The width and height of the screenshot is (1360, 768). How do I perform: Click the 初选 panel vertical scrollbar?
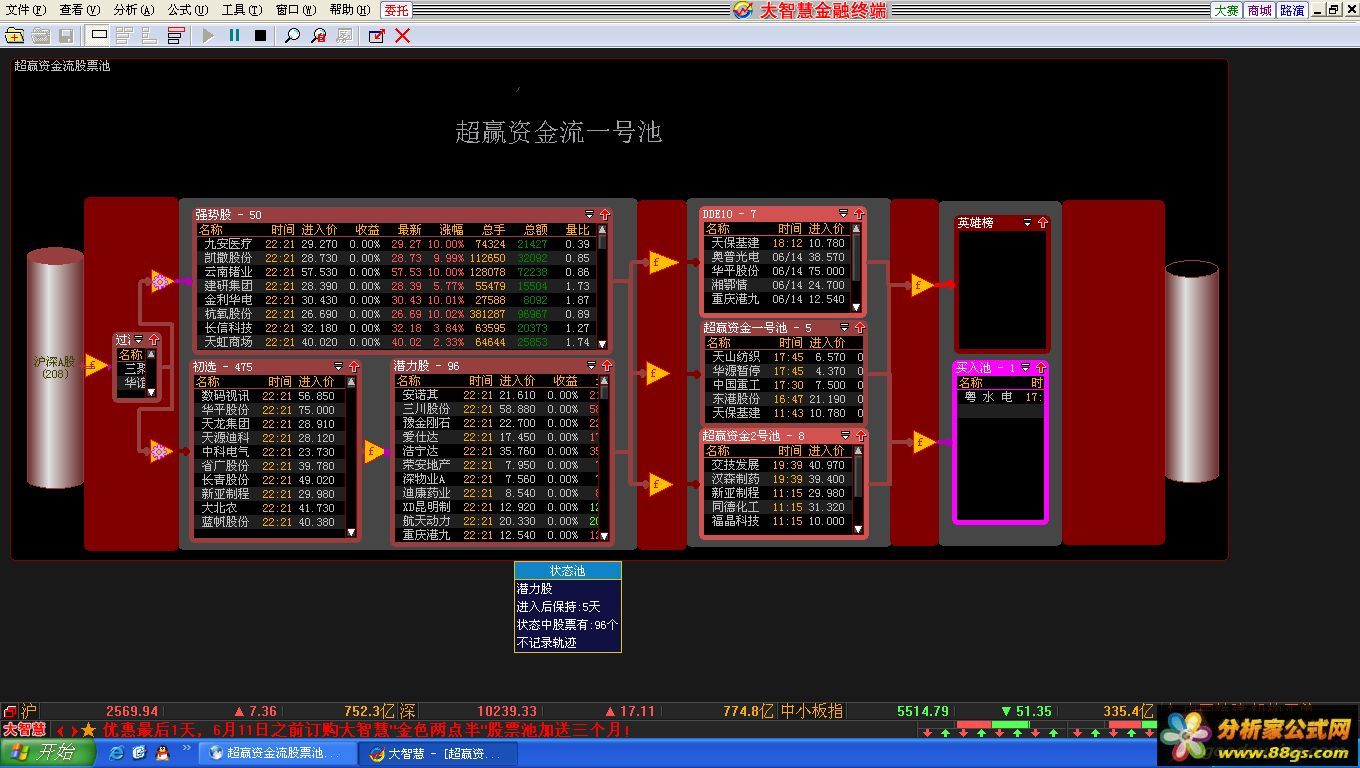[352, 457]
